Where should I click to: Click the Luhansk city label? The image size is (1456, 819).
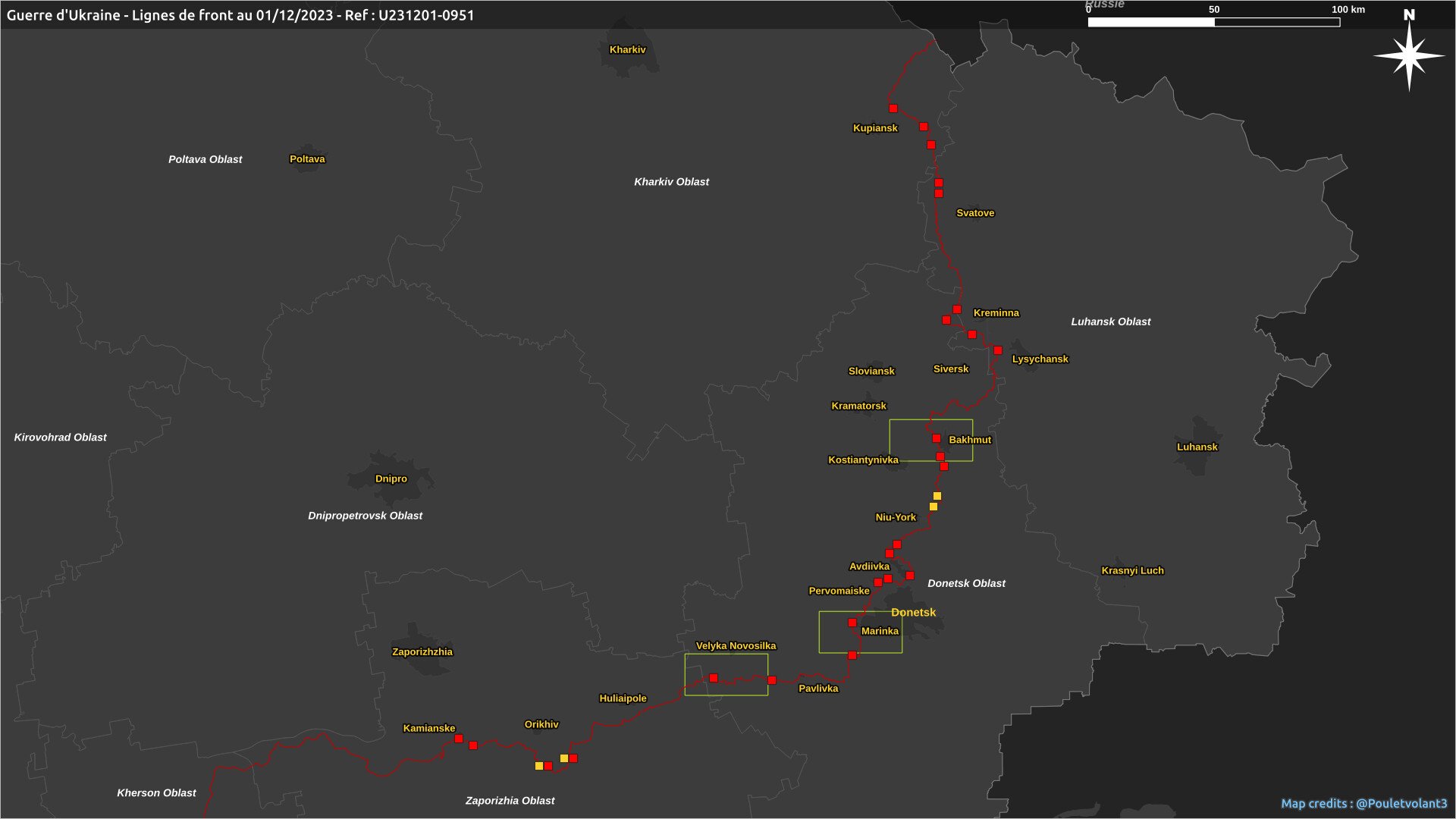pyautogui.click(x=1197, y=447)
